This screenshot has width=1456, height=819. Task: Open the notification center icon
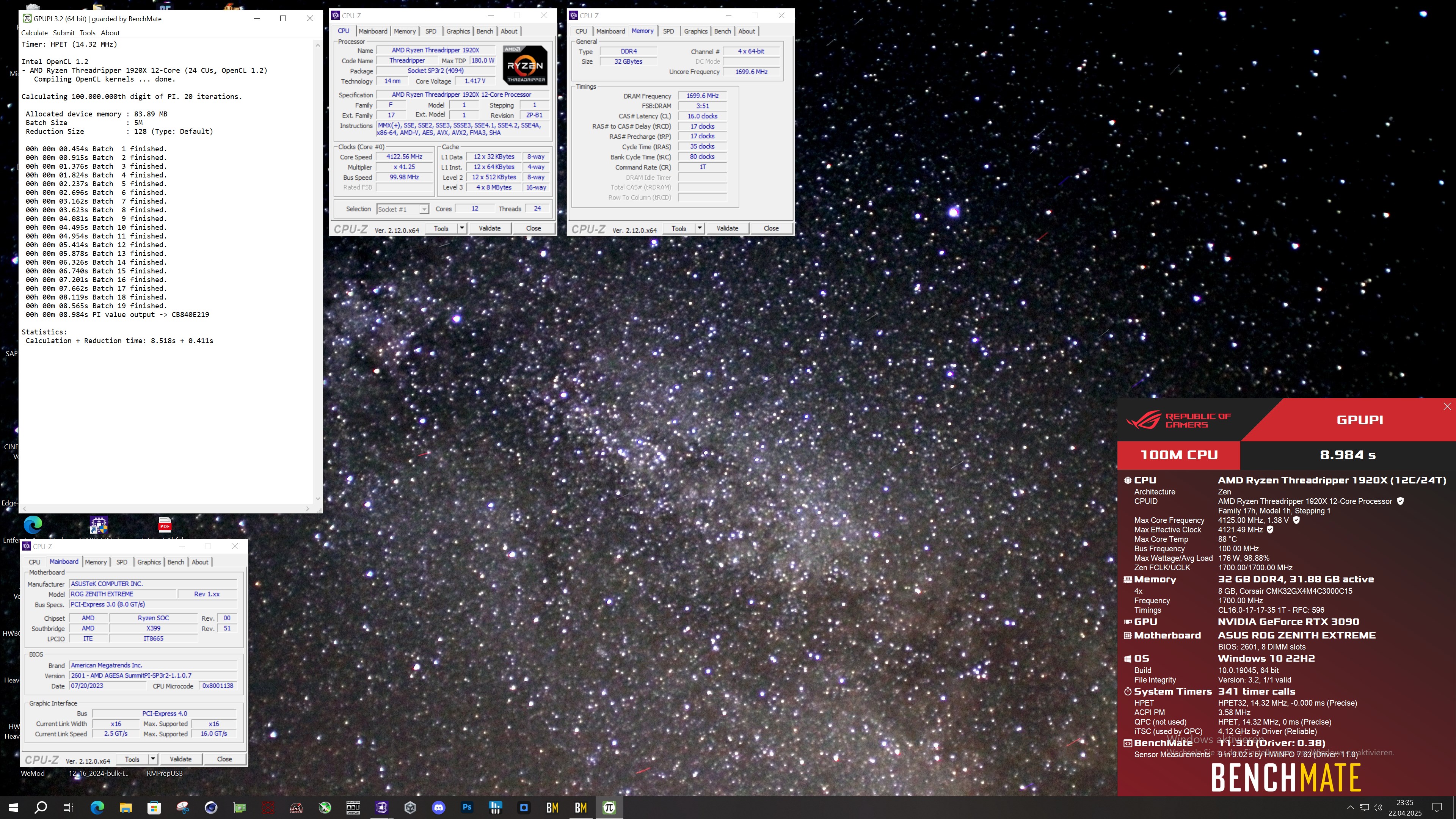coord(1437,808)
